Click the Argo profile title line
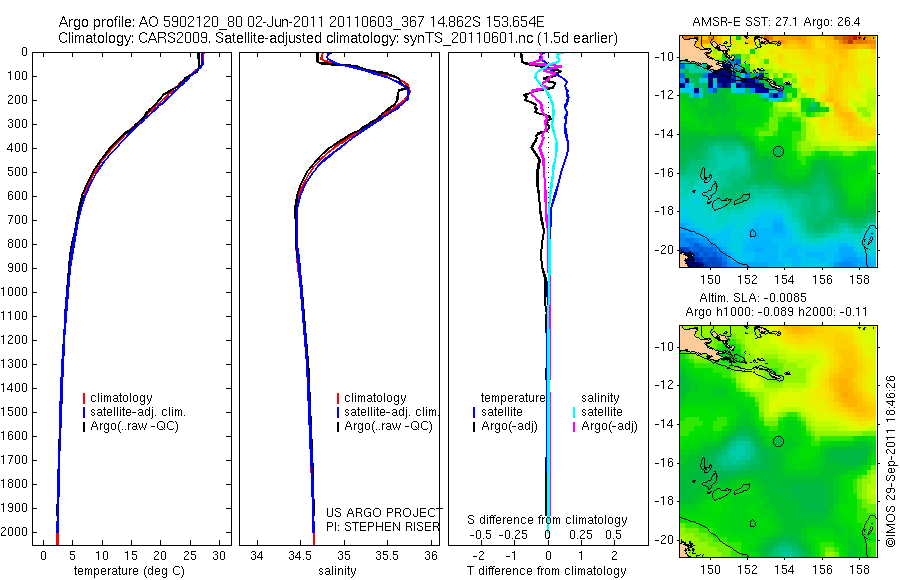This screenshot has height=580, width=900. tap(301, 22)
